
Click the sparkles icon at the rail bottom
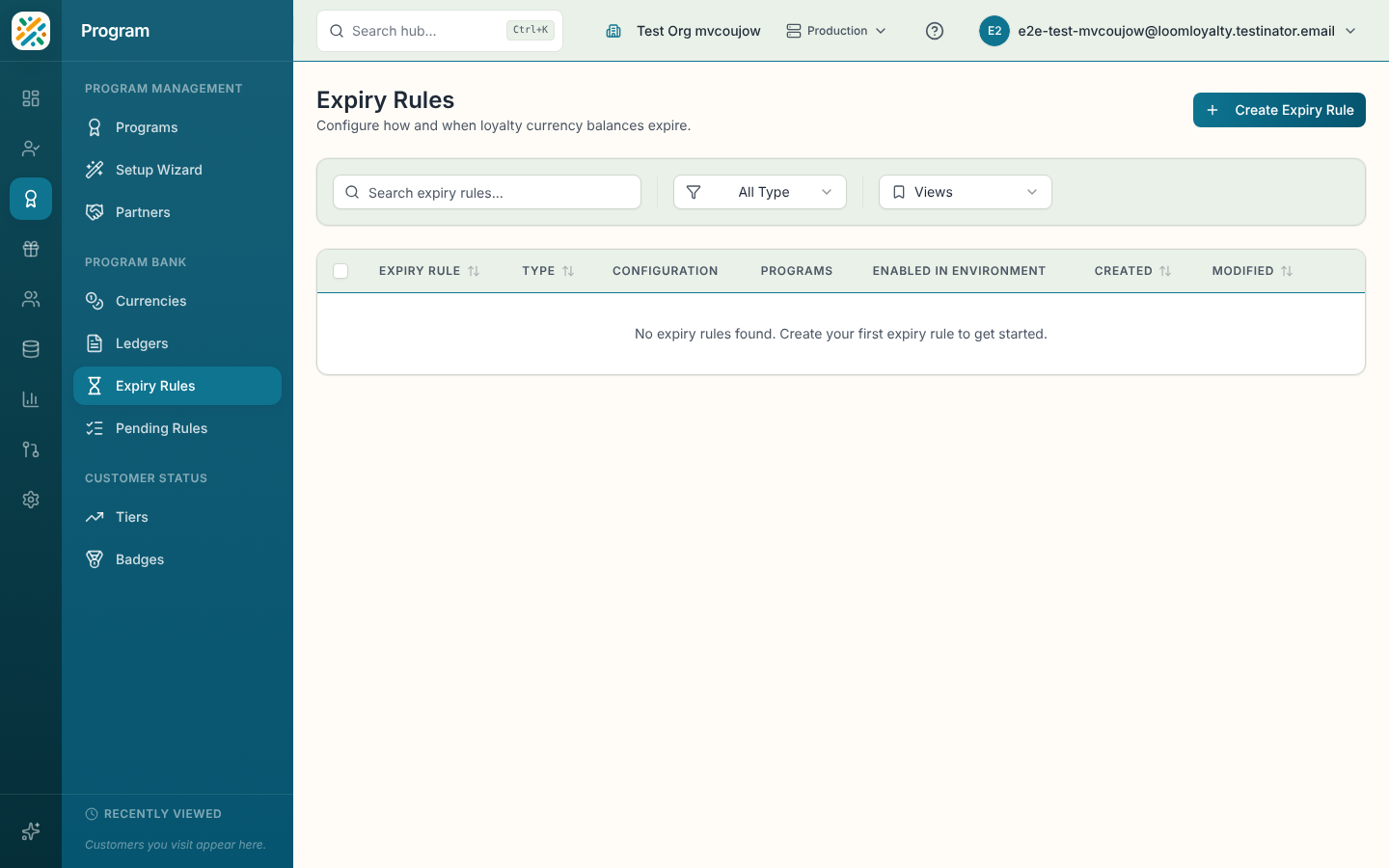click(31, 831)
